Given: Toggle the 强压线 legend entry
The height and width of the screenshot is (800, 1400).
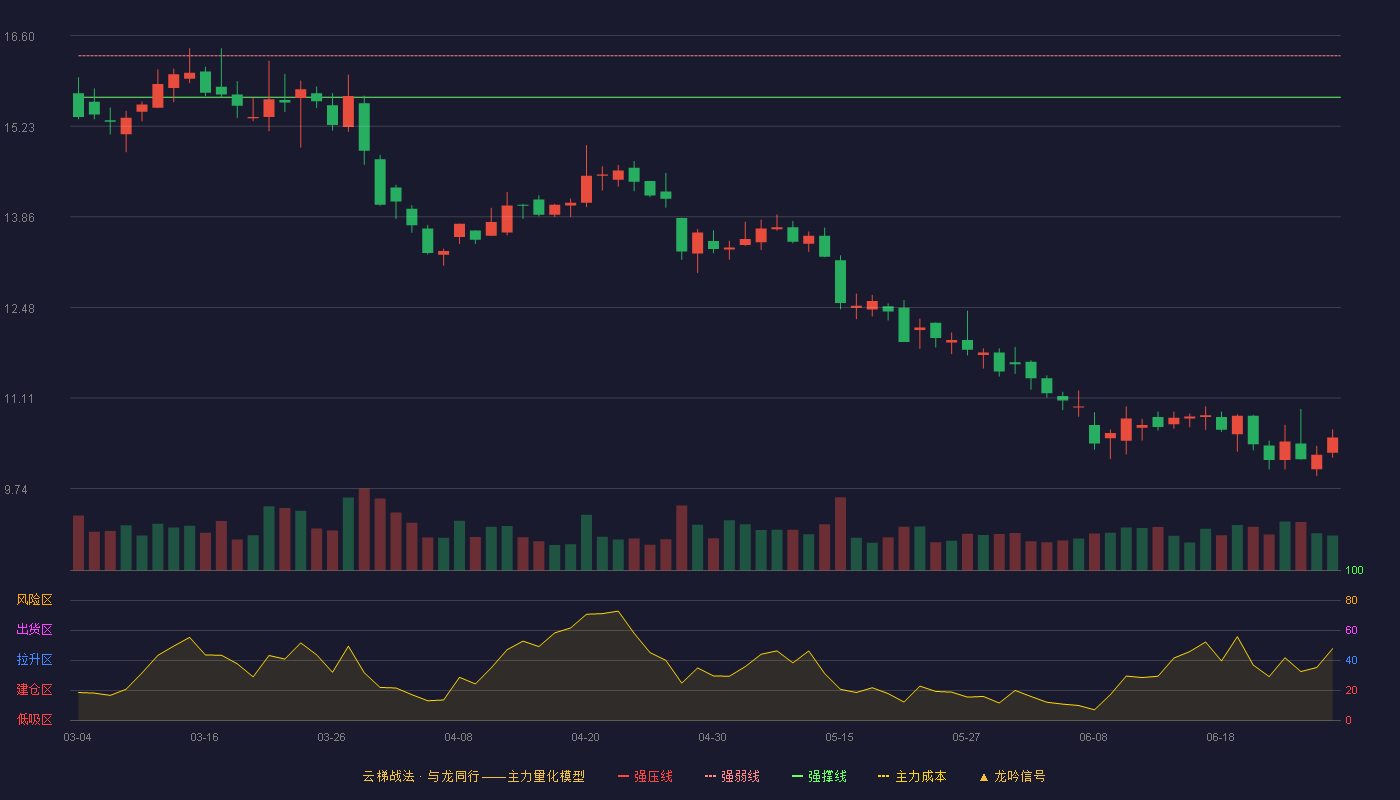Looking at the screenshot, I should 645,776.
